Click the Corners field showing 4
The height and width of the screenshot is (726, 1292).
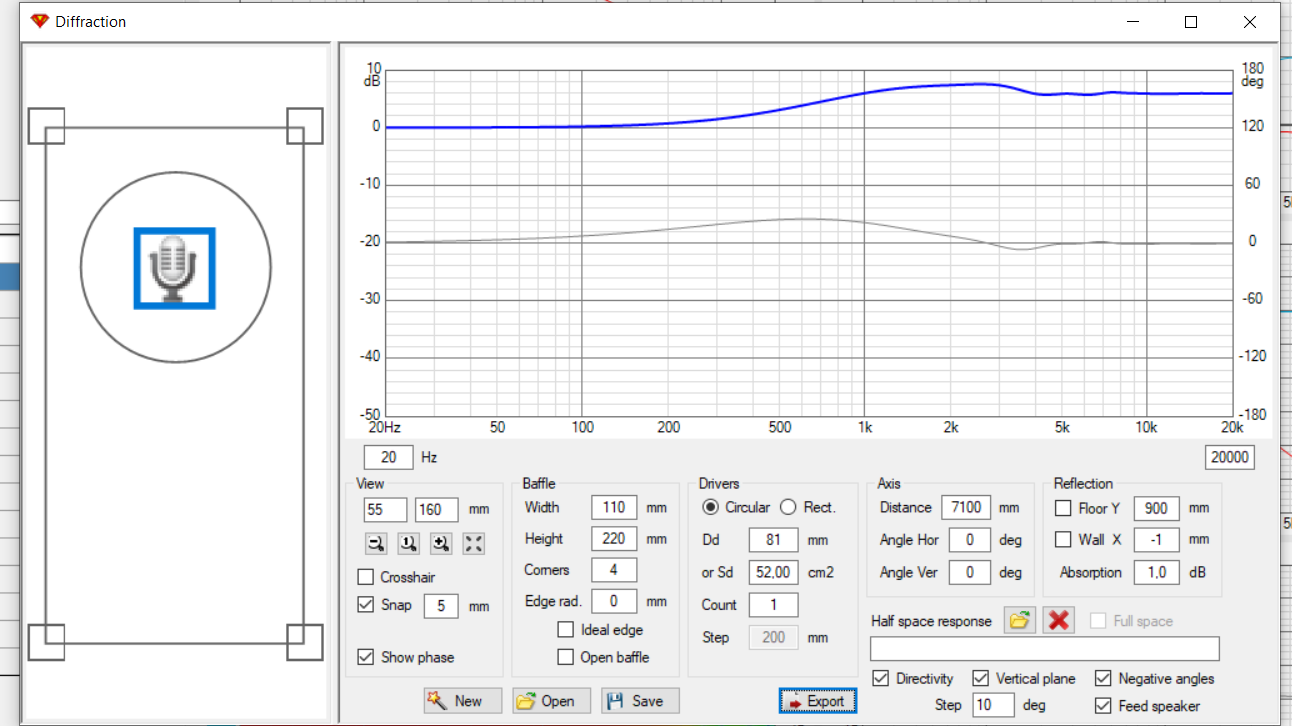pyautogui.click(x=614, y=570)
